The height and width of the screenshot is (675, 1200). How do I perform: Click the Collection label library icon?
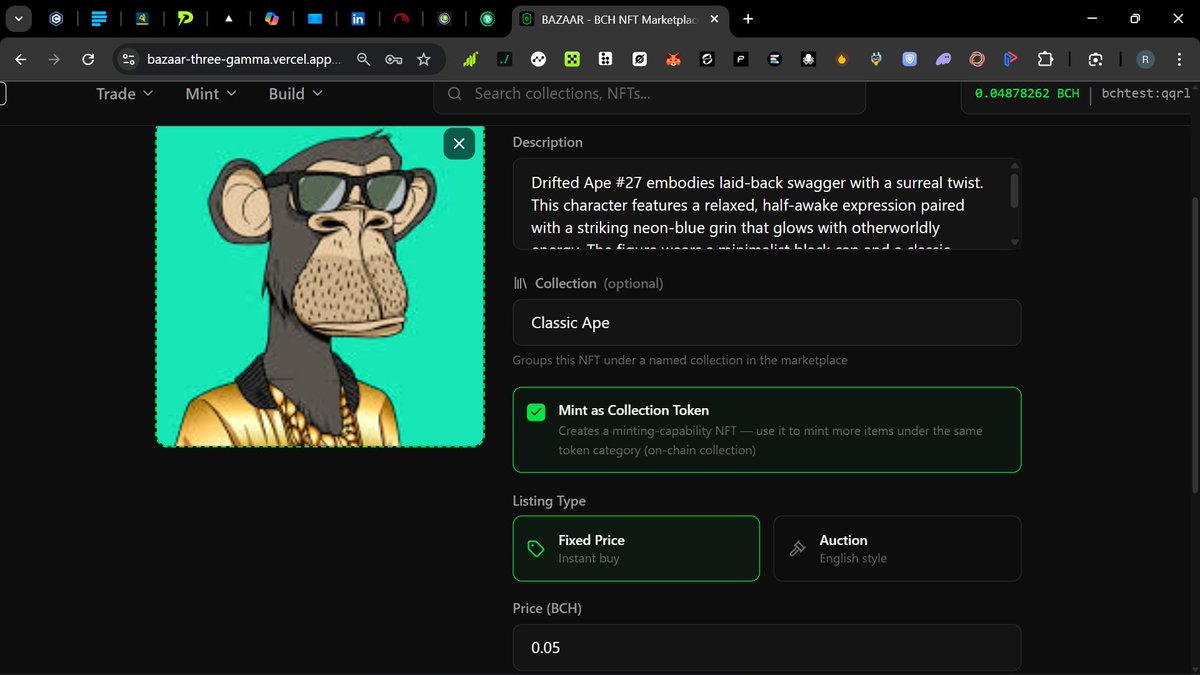tap(520, 283)
